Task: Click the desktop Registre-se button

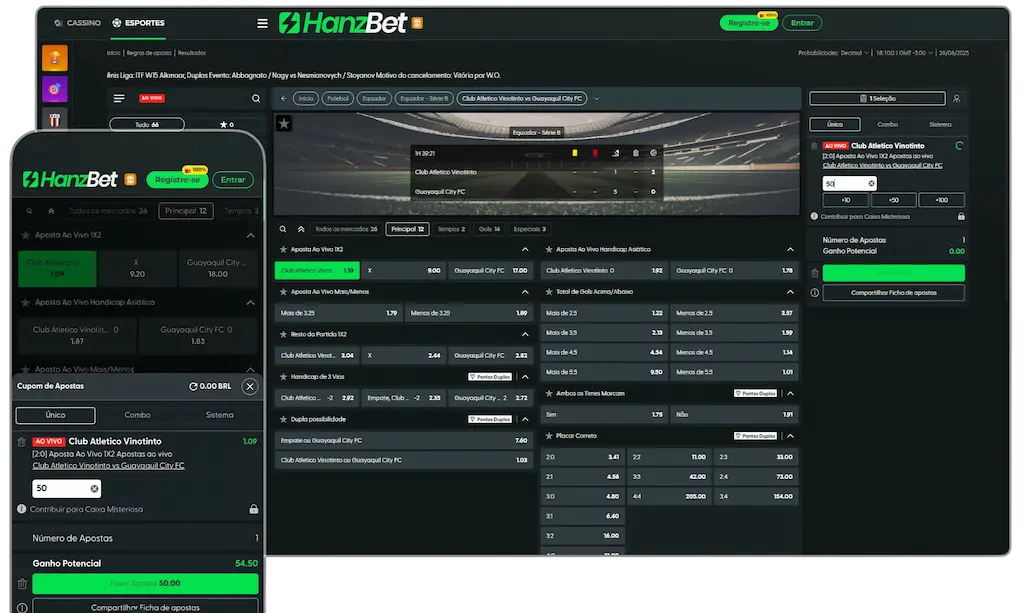Action: click(748, 23)
